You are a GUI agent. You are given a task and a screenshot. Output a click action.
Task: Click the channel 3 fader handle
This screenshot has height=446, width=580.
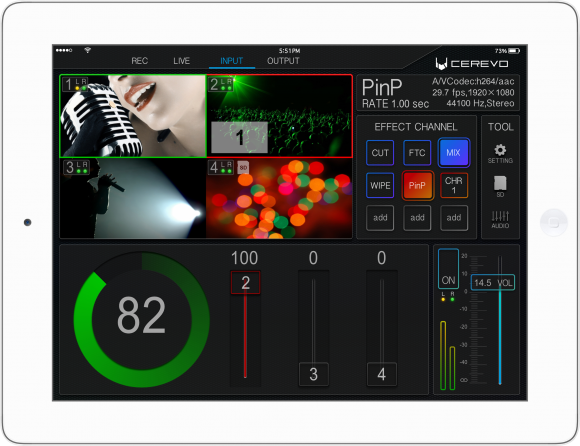313,374
